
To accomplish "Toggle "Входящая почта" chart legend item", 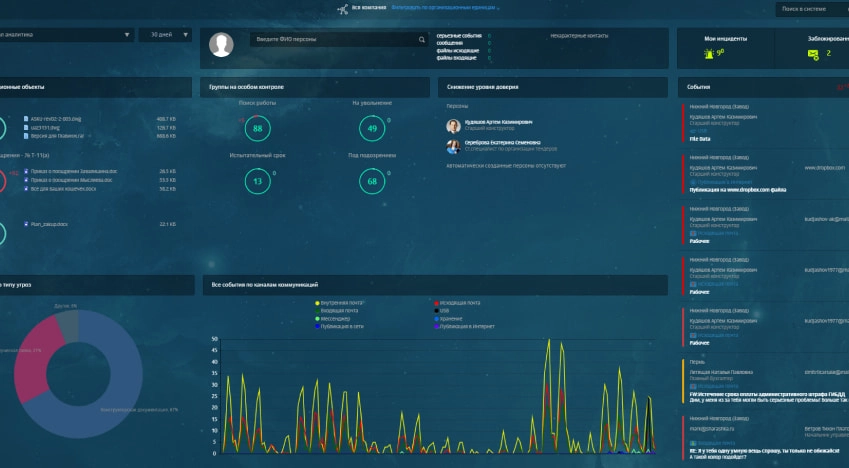I will [336, 311].
